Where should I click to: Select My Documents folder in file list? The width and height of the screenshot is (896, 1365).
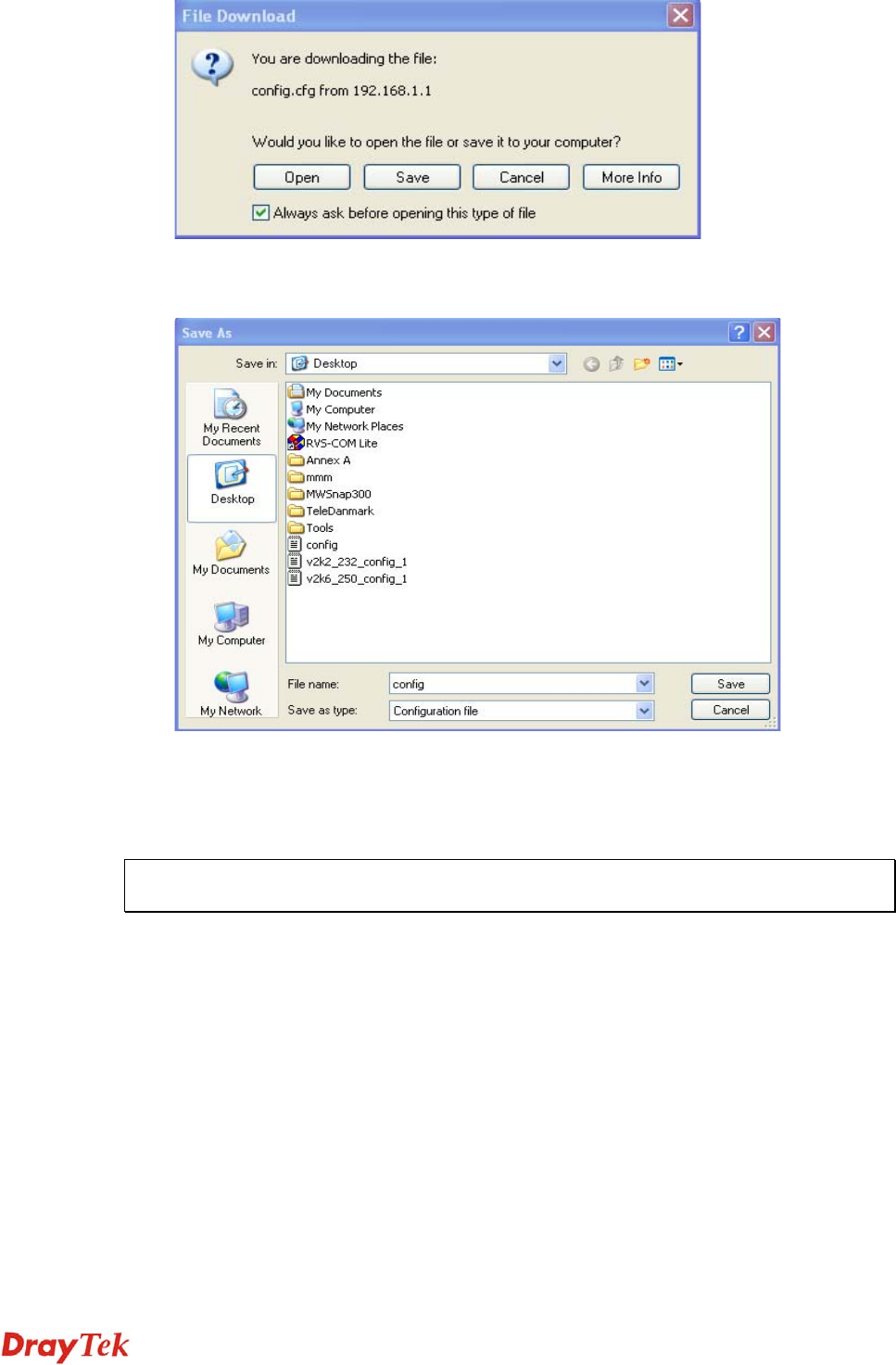[335, 393]
